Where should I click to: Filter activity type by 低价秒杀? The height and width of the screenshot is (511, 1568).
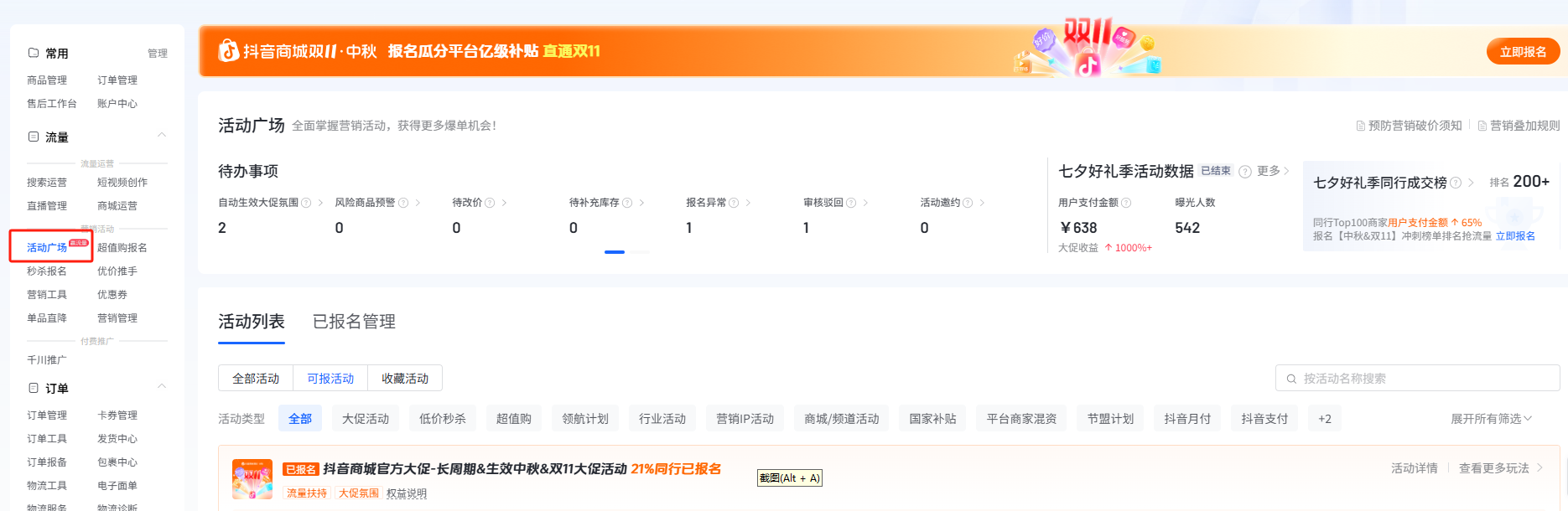[x=443, y=419]
